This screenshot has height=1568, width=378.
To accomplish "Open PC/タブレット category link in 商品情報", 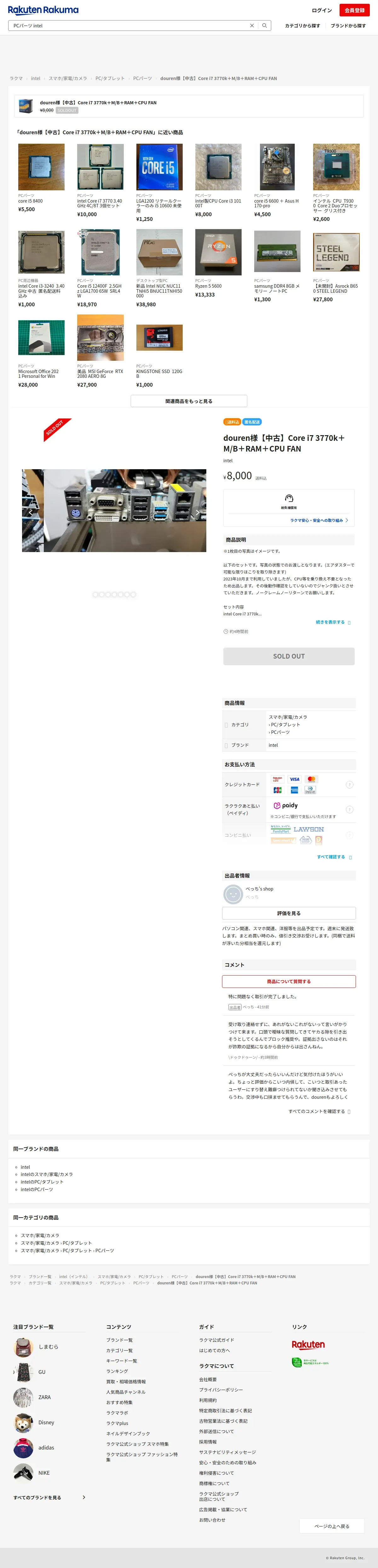I will pos(285,724).
